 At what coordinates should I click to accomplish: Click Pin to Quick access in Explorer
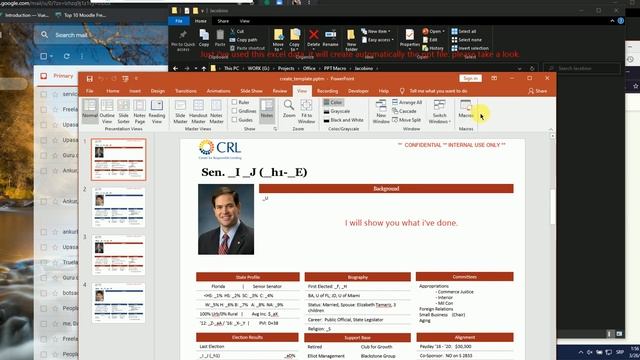[x=183, y=40]
